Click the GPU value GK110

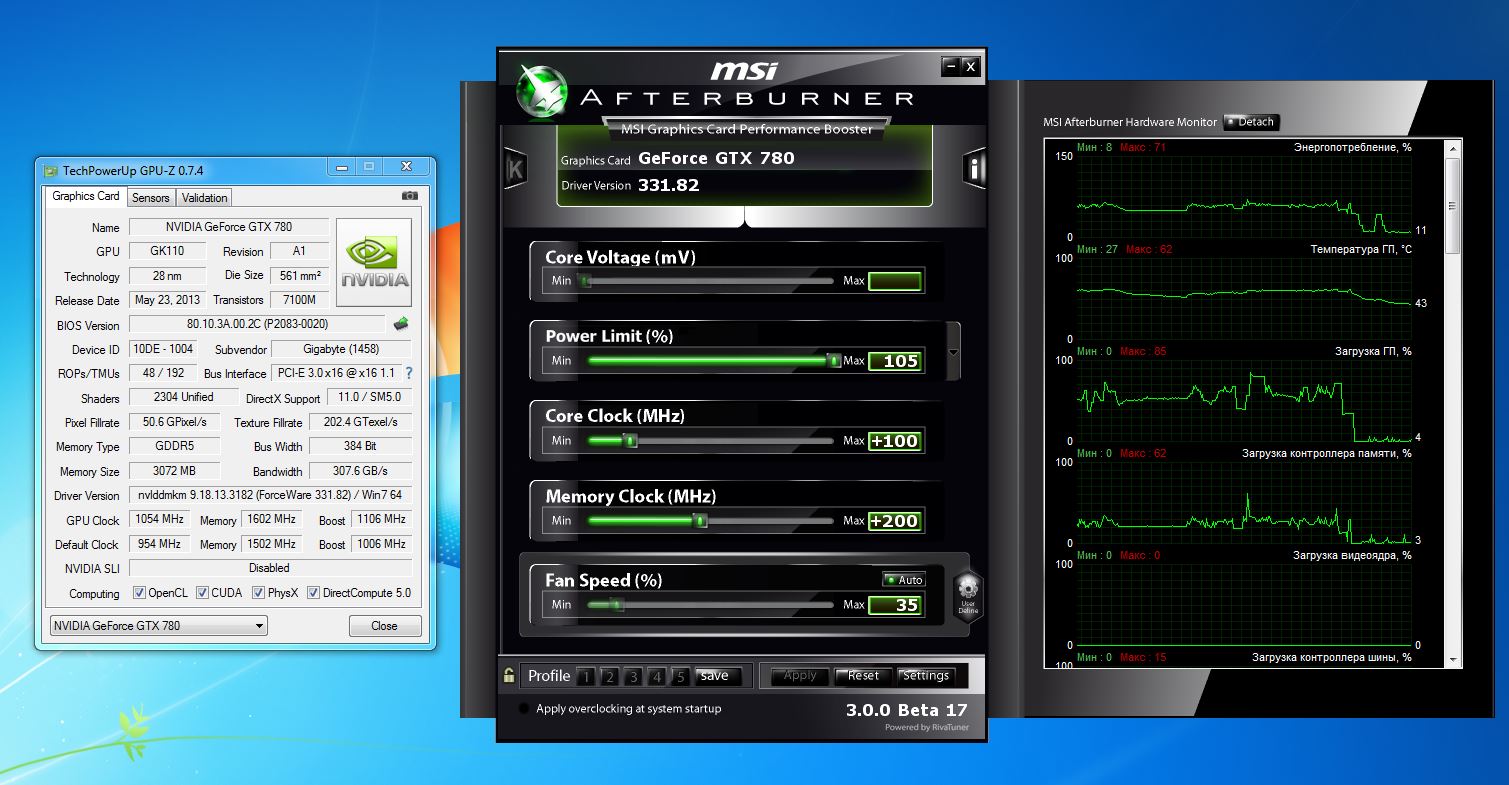coord(167,251)
